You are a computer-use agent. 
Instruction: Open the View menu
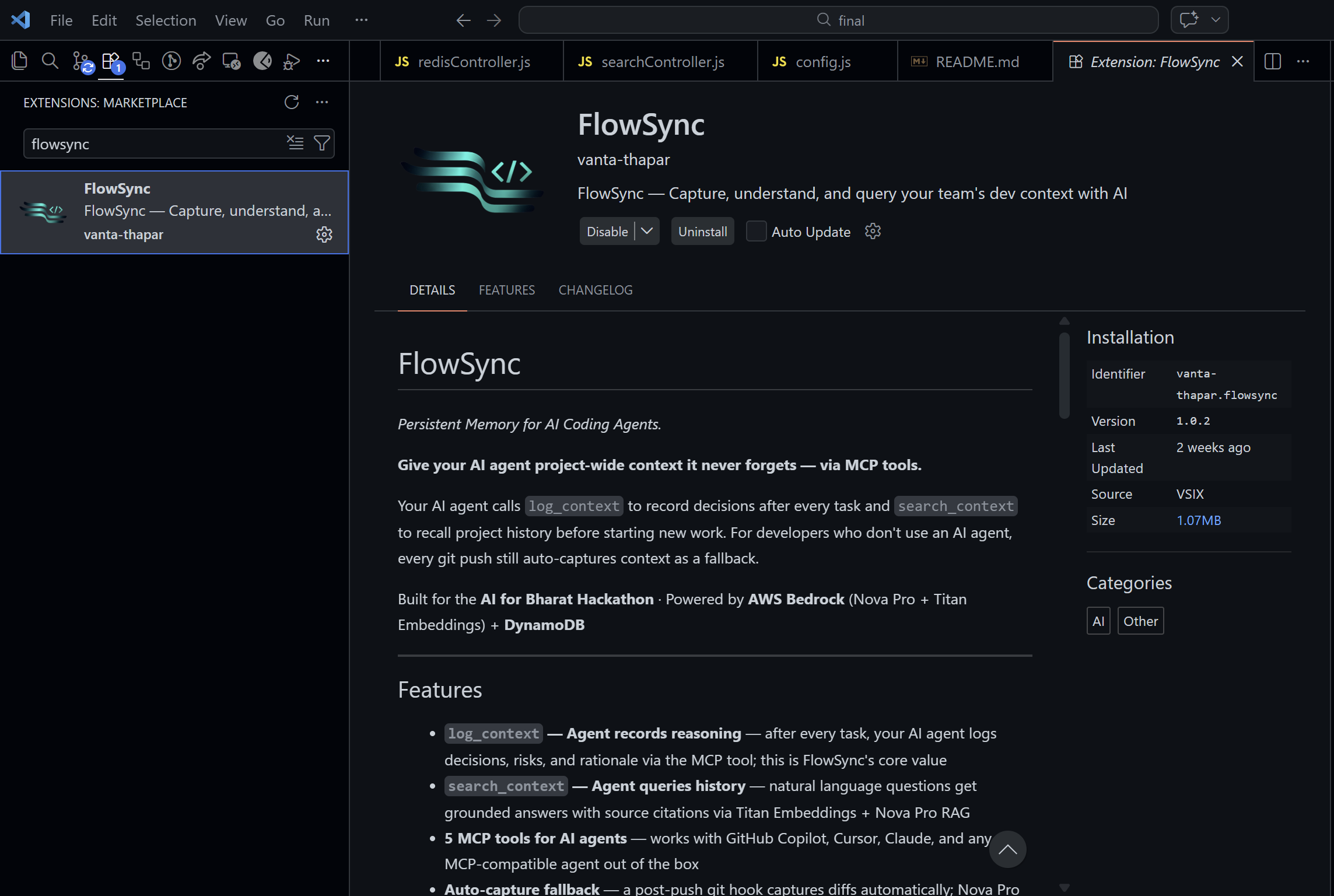point(231,20)
